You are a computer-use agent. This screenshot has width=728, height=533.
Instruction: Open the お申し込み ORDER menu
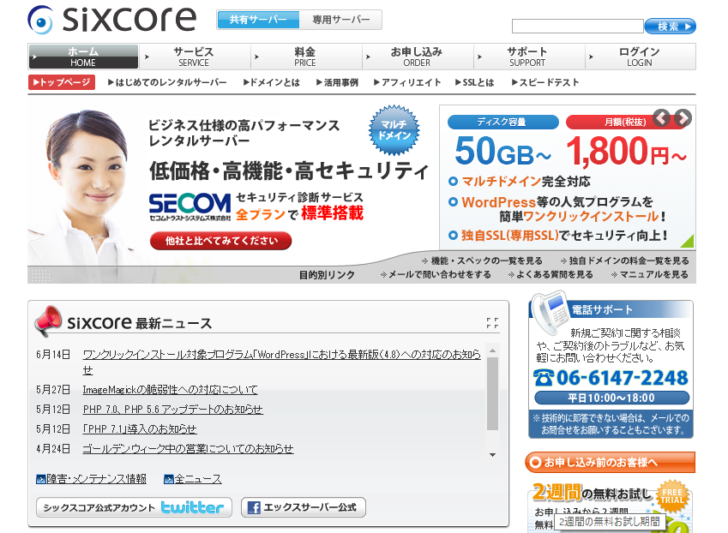(x=416, y=57)
